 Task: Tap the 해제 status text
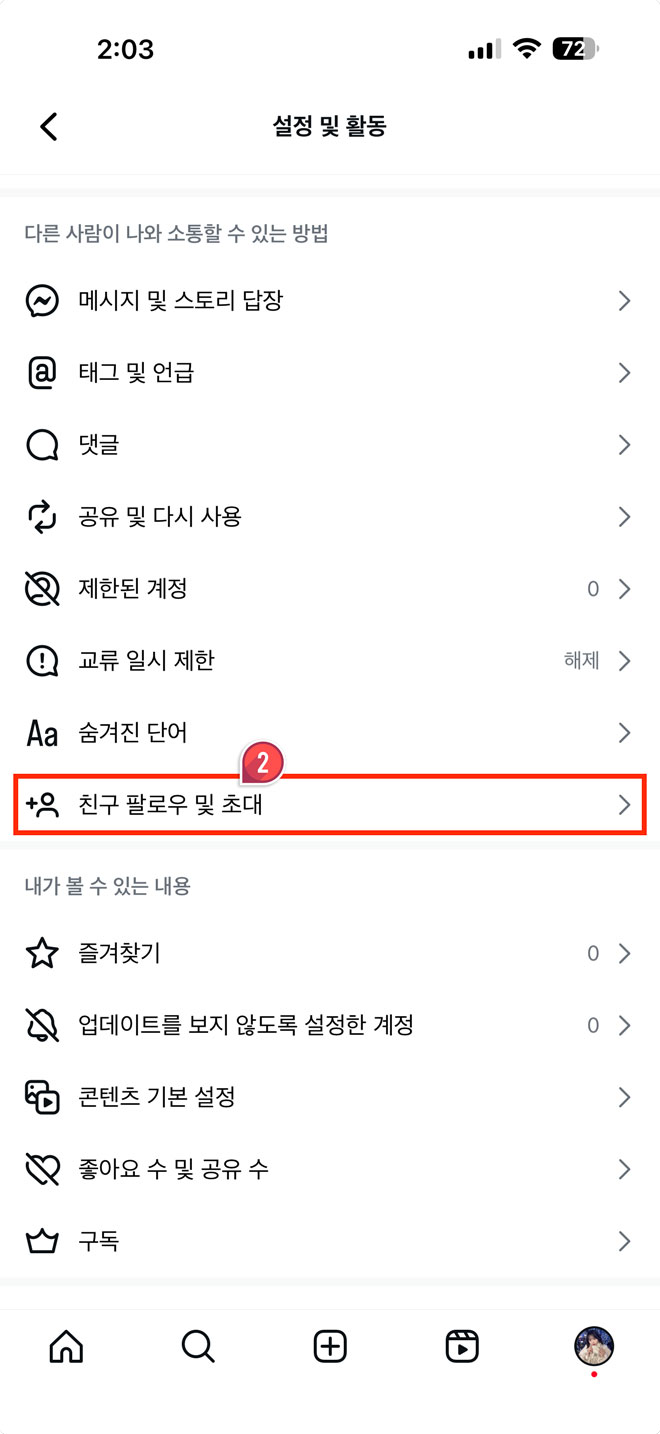tap(581, 661)
